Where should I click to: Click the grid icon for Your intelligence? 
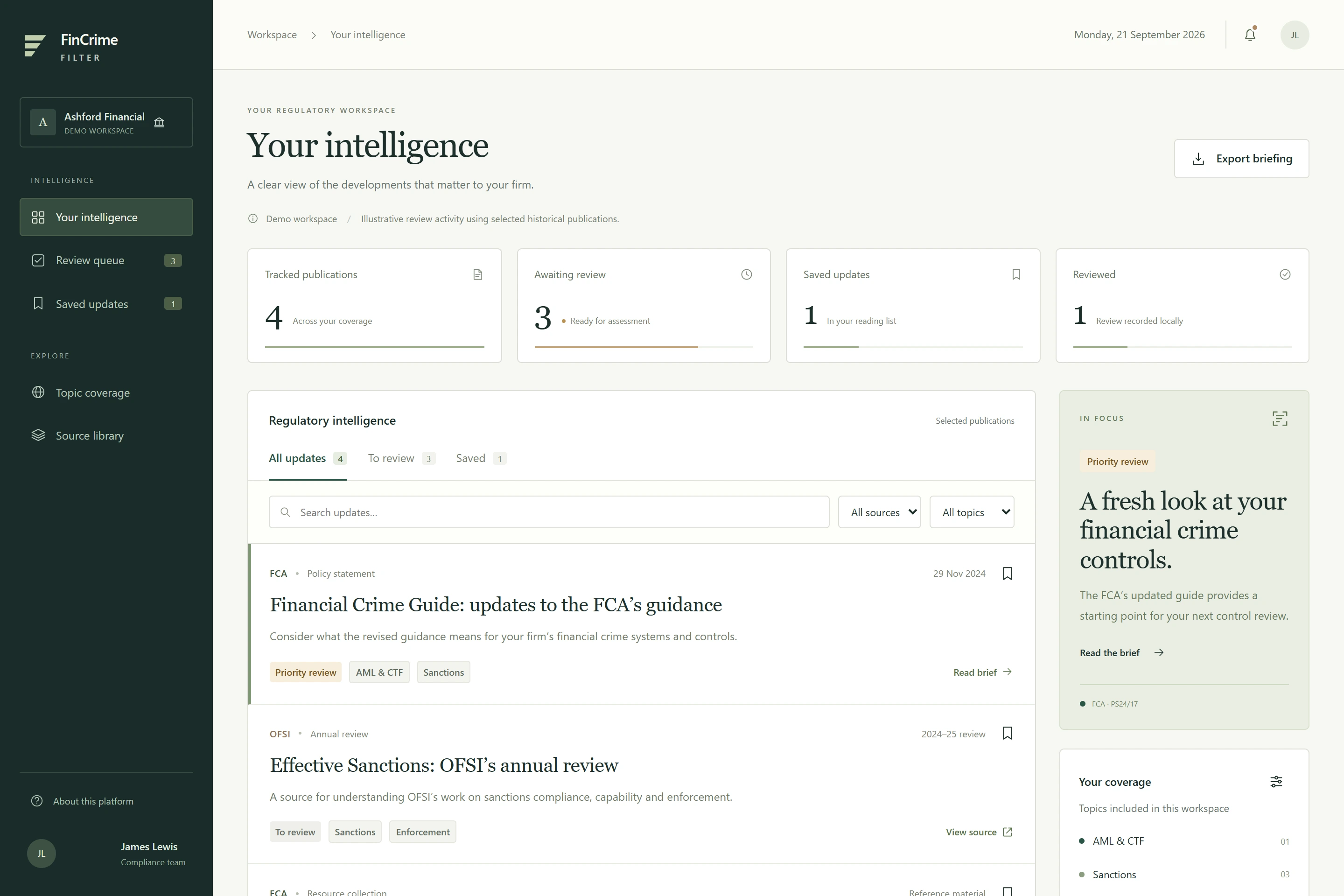click(38, 217)
